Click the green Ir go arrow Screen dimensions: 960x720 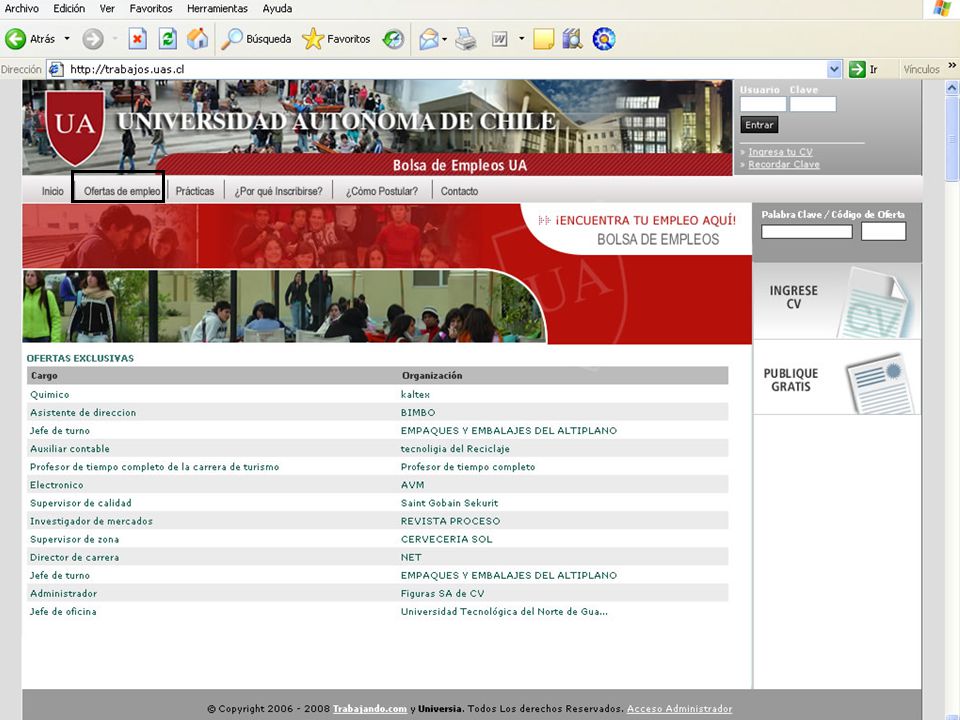pos(857,69)
